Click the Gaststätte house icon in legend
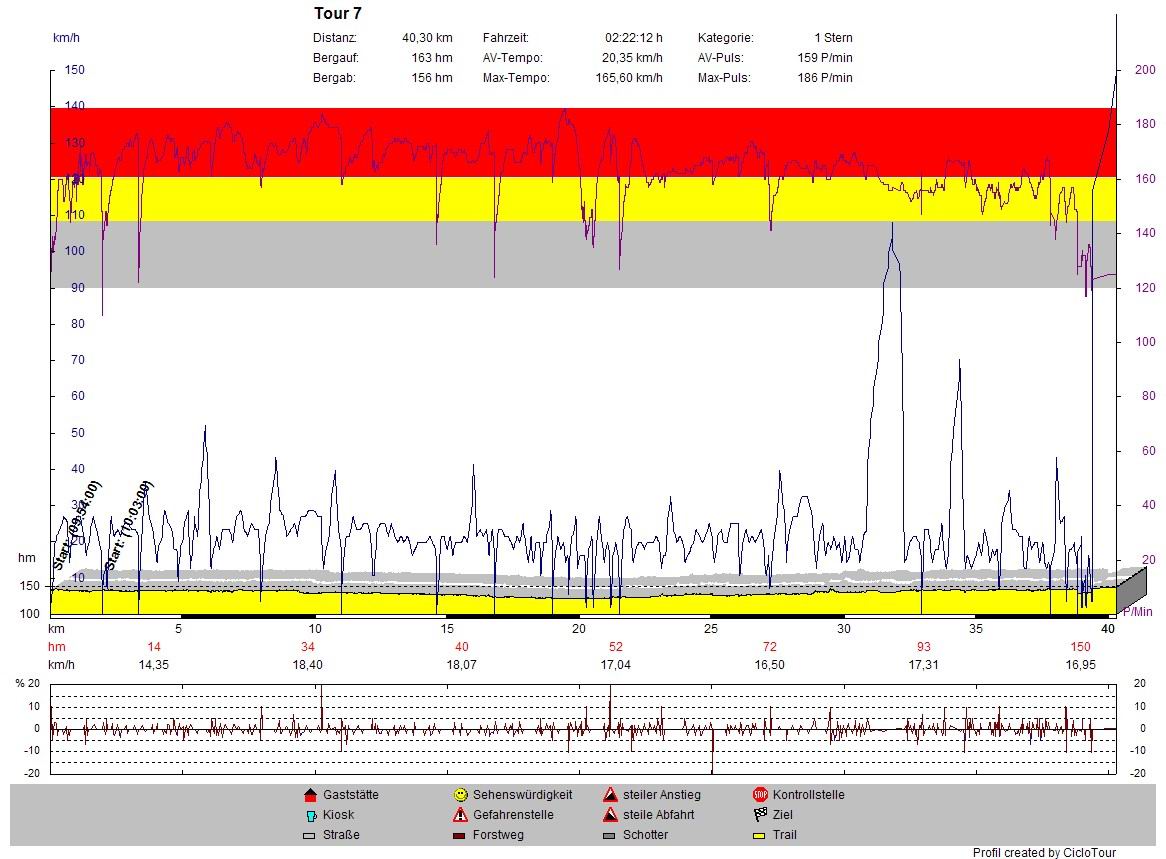This screenshot has height=859, width=1166. tap(309, 795)
